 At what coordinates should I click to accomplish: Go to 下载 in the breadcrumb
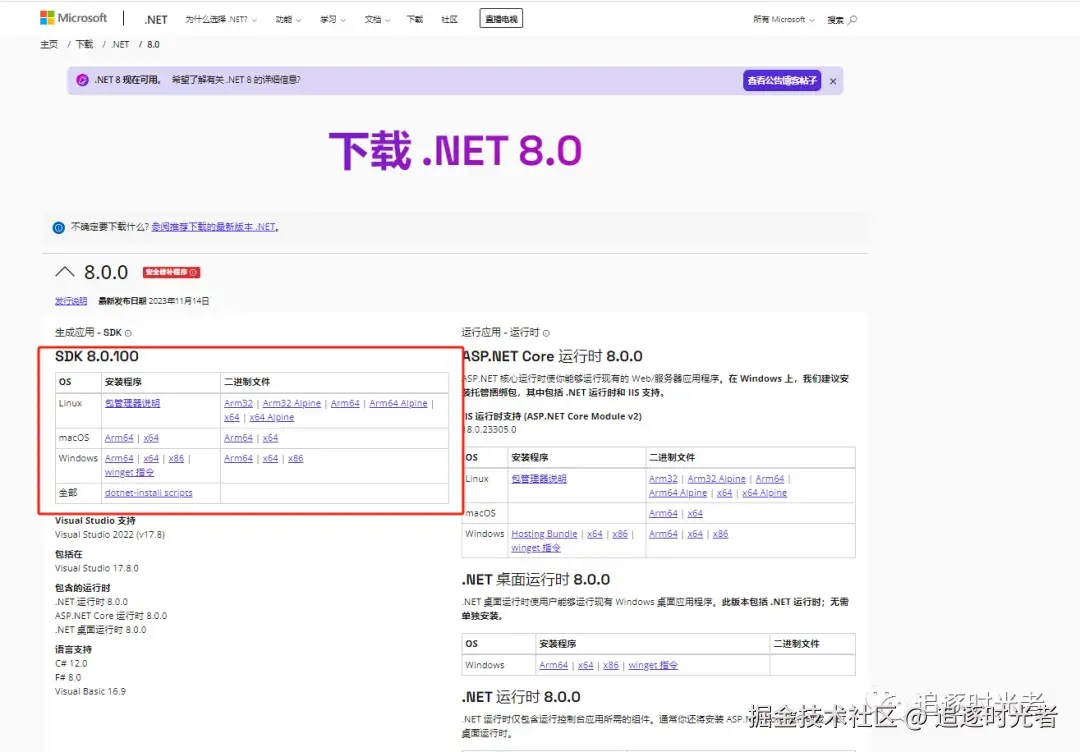[x=84, y=44]
